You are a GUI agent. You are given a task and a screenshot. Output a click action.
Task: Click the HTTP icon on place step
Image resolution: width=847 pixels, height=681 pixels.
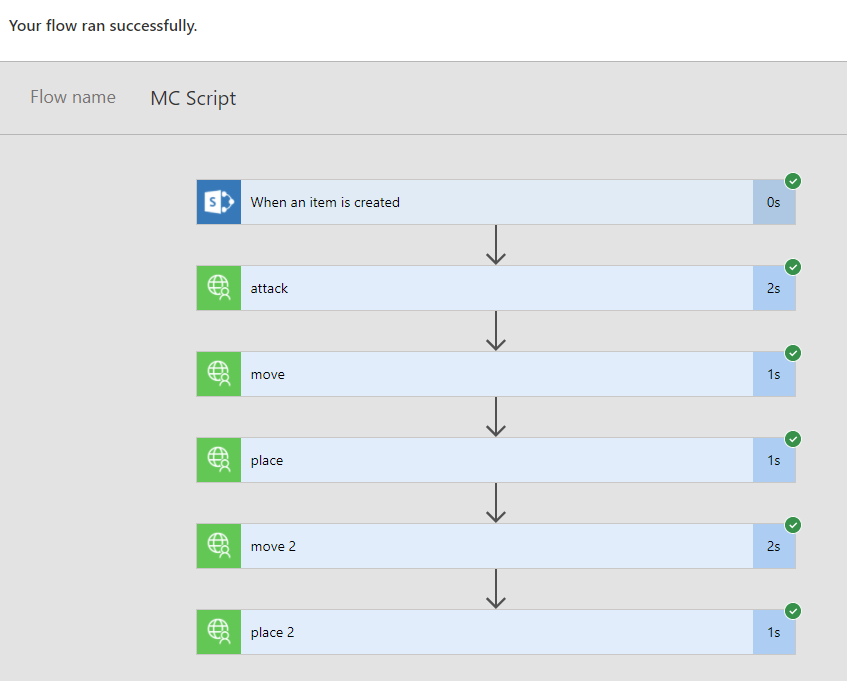tap(218, 460)
